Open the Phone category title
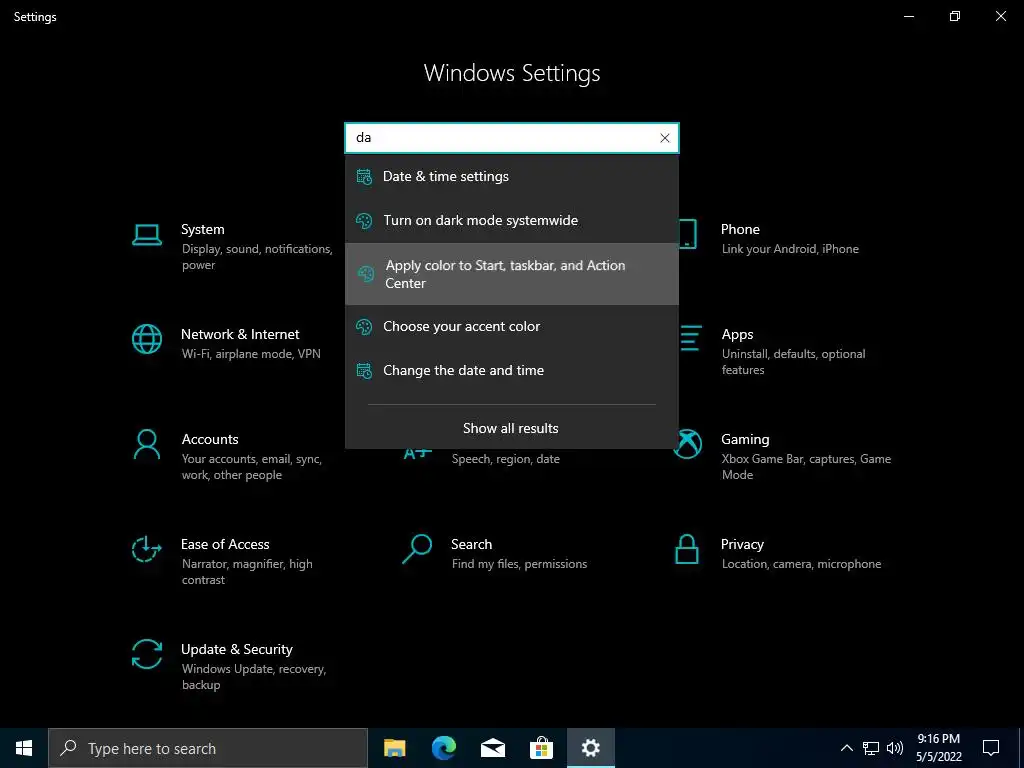This screenshot has height=768, width=1024. pos(740,229)
